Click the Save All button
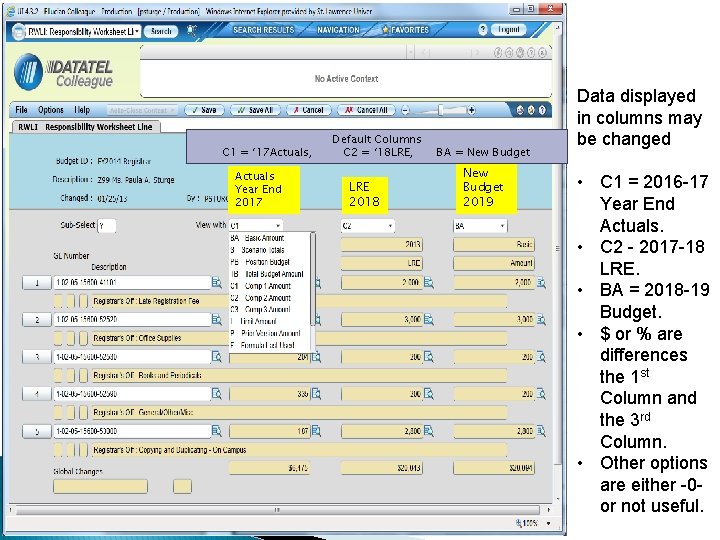The width and height of the screenshot is (720, 540). point(256,110)
